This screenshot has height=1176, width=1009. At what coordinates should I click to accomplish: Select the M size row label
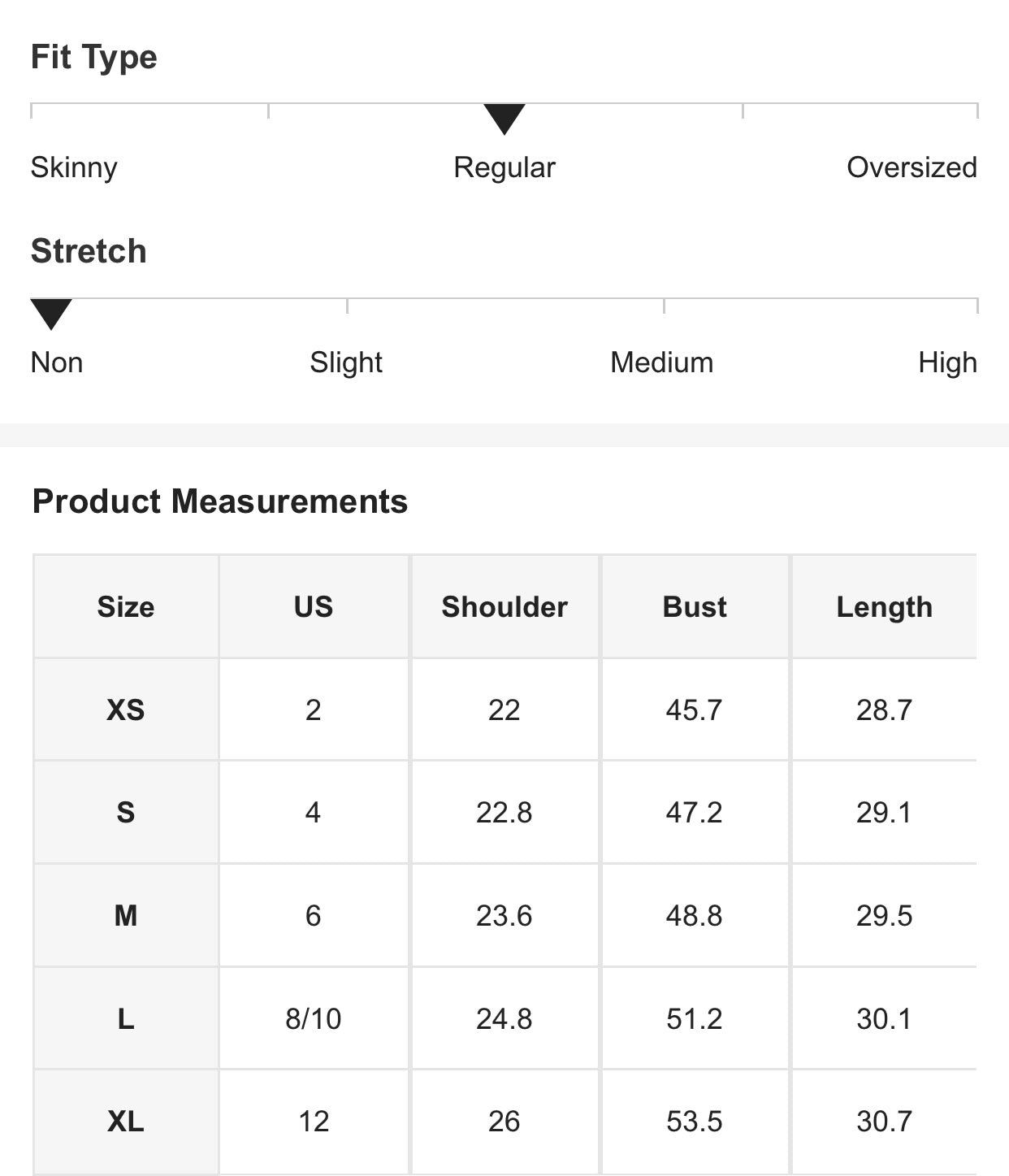point(126,916)
